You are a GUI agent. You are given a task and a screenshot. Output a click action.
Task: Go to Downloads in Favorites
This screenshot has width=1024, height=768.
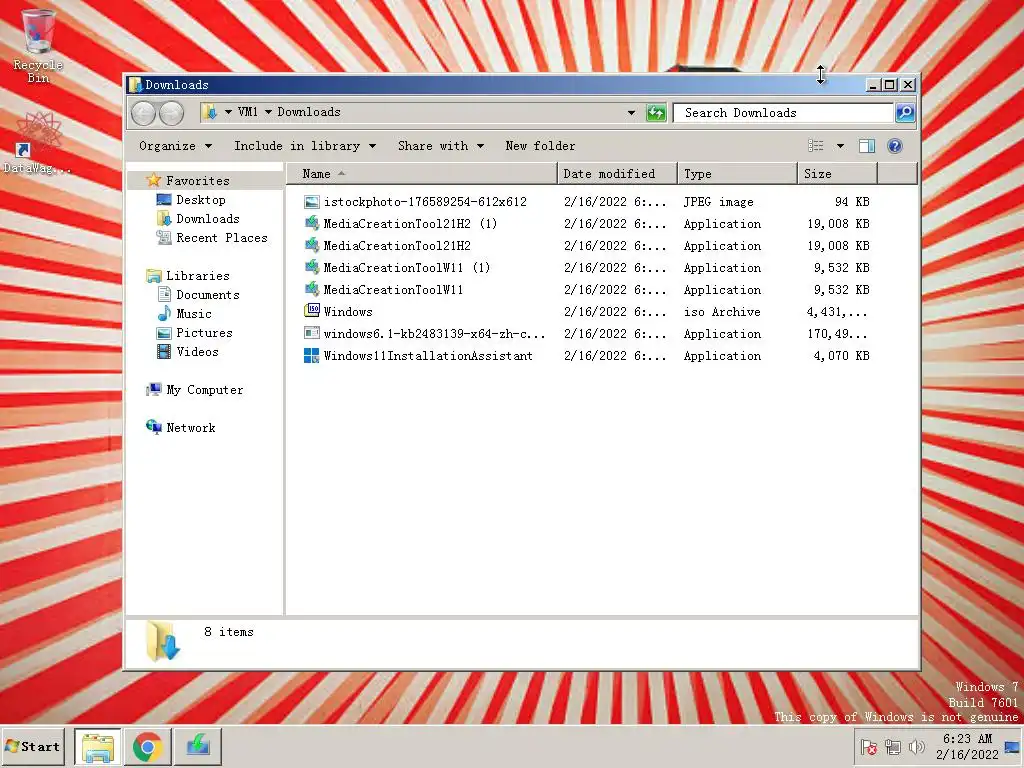pyautogui.click(x=208, y=219)
